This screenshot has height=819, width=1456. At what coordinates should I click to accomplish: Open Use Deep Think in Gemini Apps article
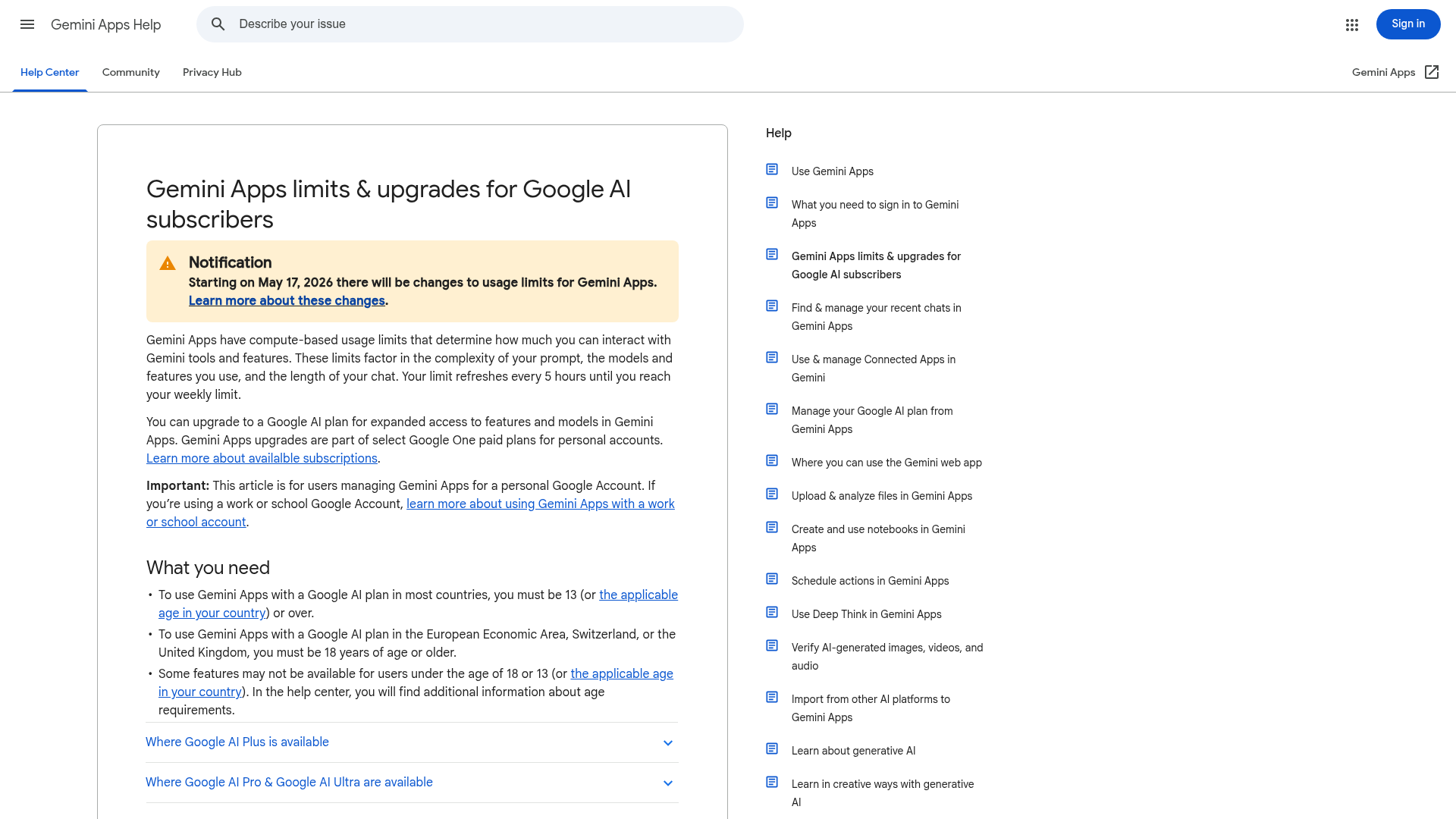(867, 614)
